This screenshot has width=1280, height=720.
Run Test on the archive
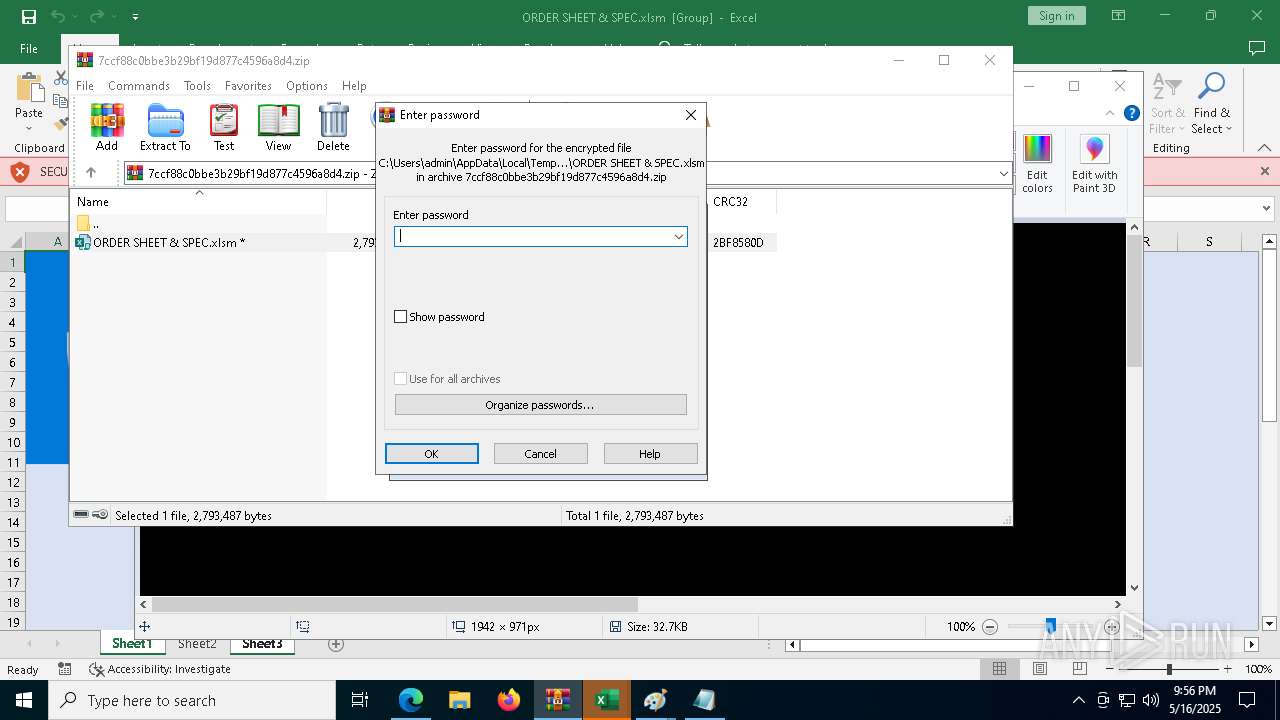coord(224,128)
